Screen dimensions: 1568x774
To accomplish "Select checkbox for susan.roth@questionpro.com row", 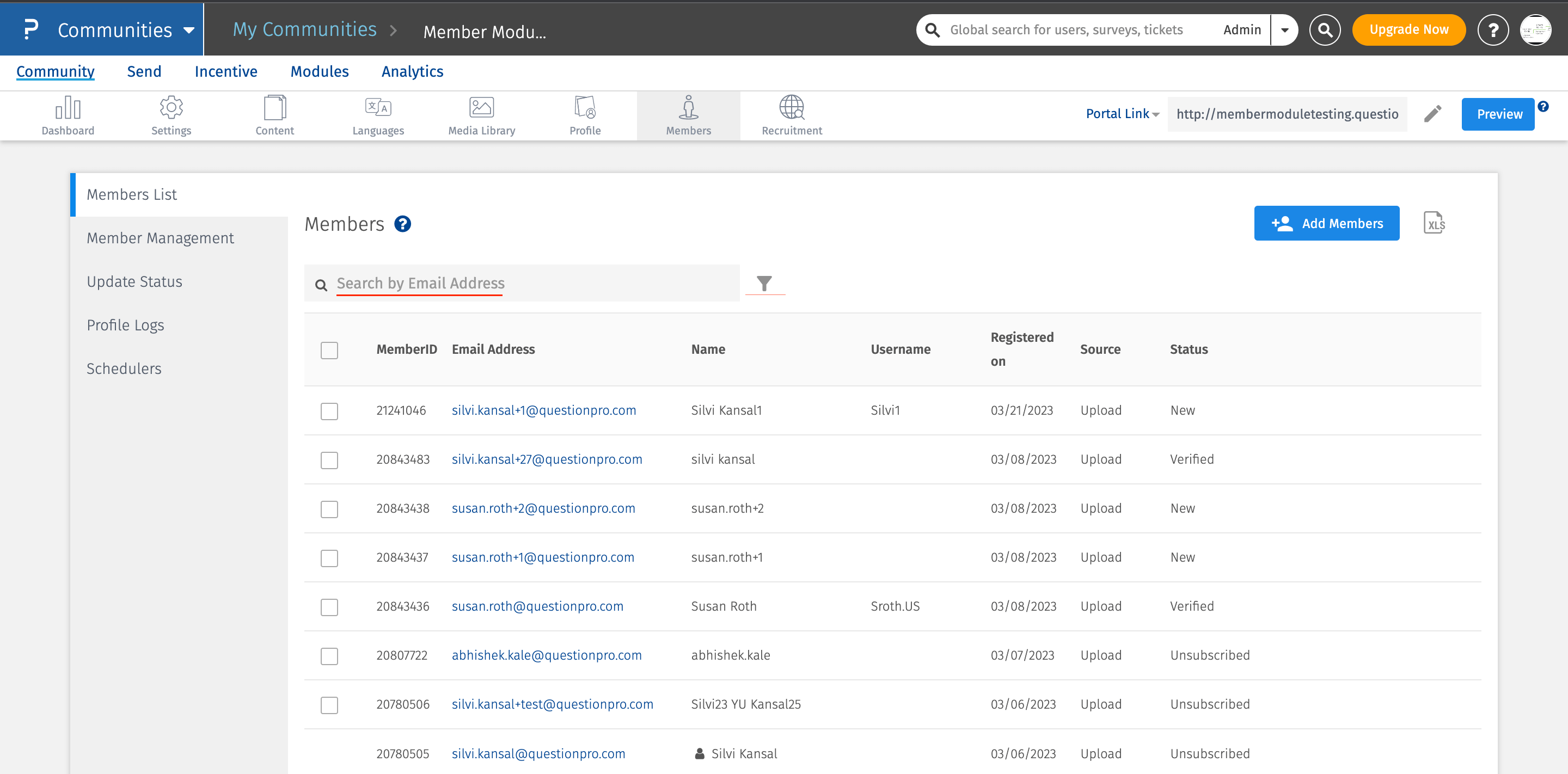I will pyautogui.click(x=329, y=607).
